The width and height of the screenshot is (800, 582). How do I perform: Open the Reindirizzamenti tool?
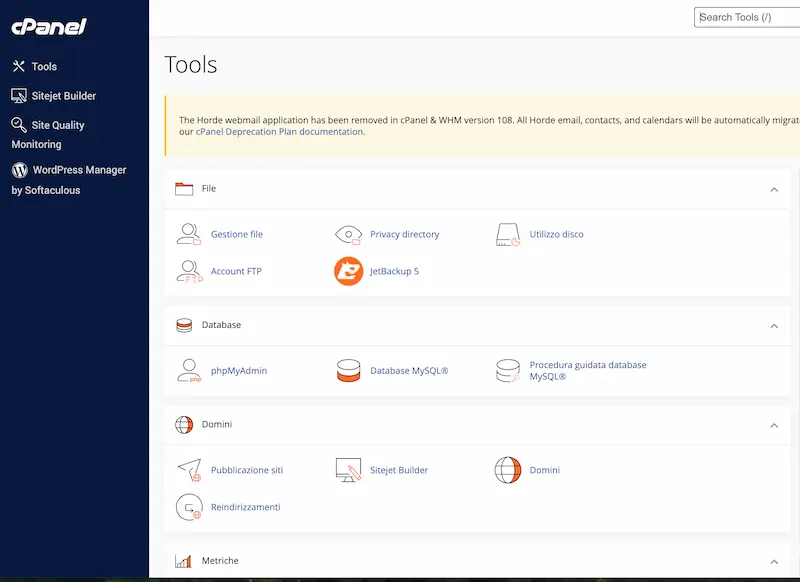pos(245,507)
